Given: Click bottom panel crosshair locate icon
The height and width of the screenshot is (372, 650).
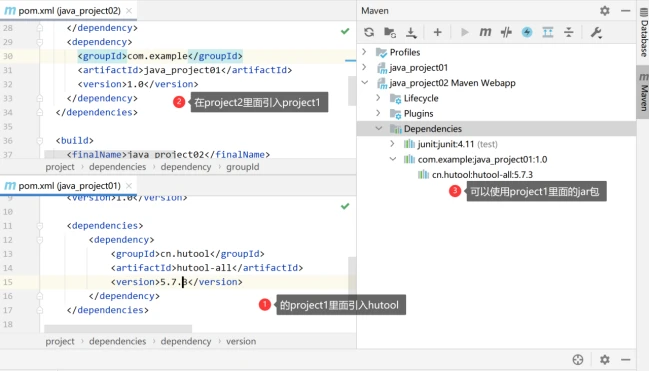Looking at the screenshot, I should tap(578, 360).
